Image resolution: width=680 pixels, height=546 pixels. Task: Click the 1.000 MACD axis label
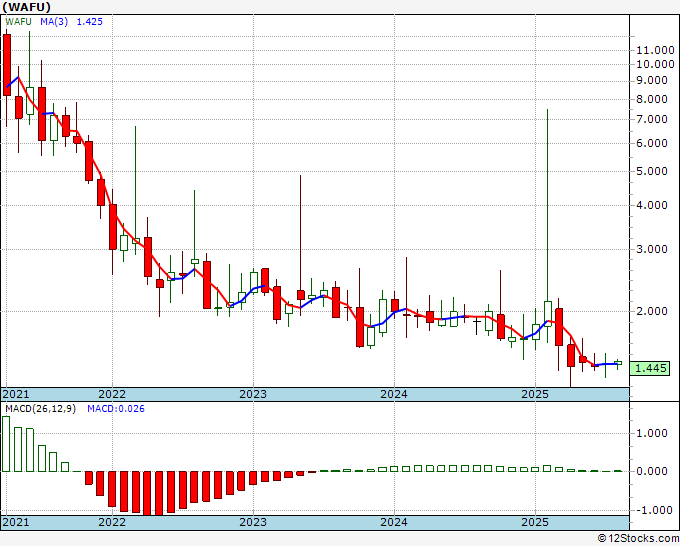click(x=651, y=433)
